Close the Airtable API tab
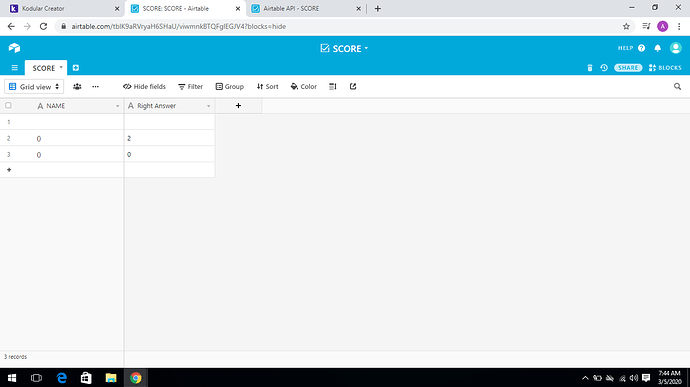 (x=358, y=8)
